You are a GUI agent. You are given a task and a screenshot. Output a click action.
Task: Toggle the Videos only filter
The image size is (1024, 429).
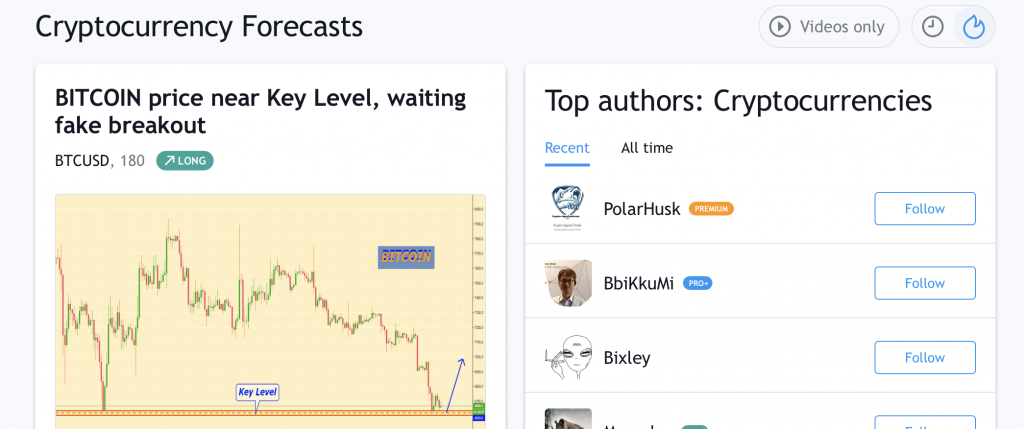coord(828,27)
